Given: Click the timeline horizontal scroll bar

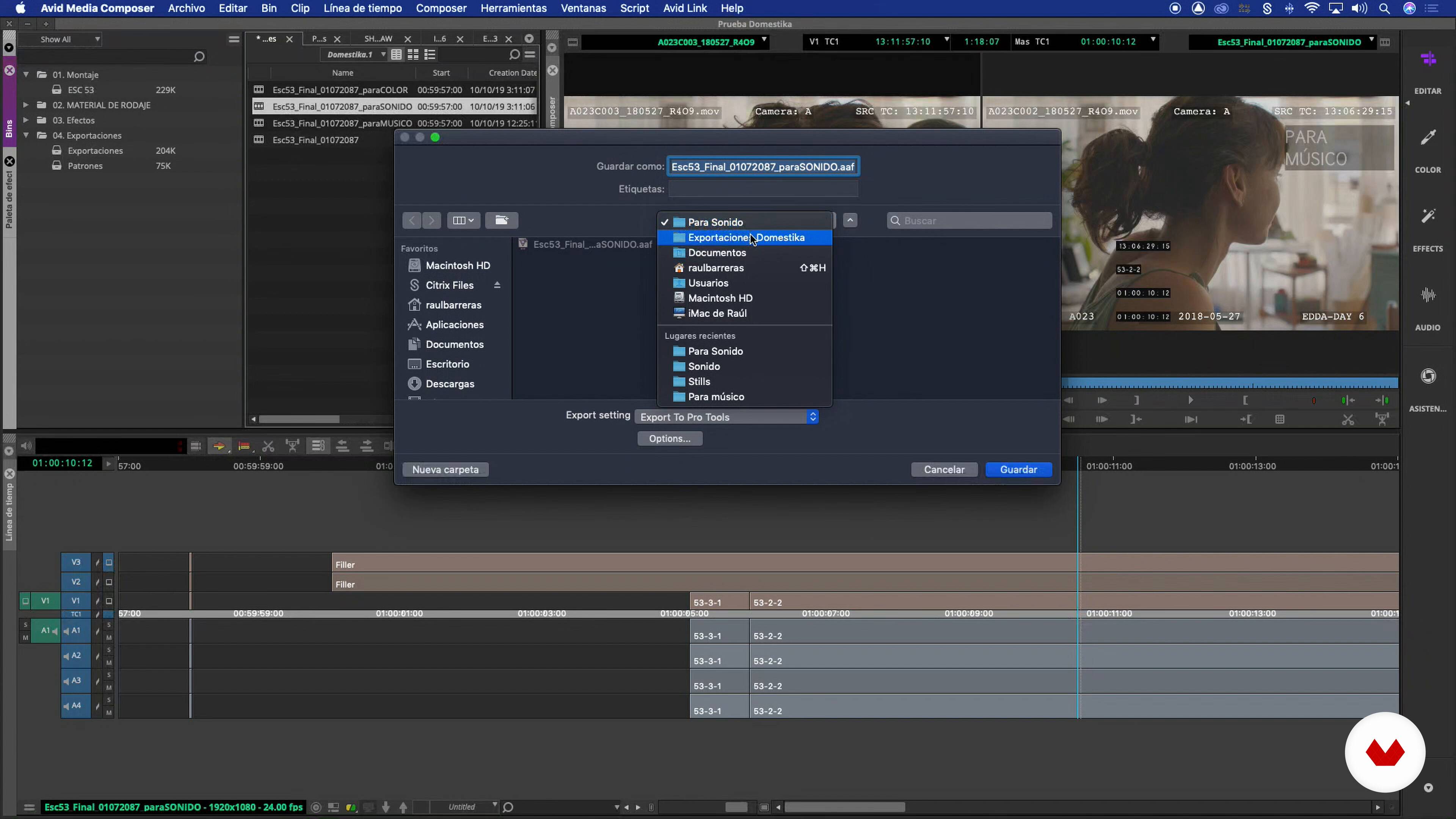Looking at the screenshot, I should (x=844, y=808).
